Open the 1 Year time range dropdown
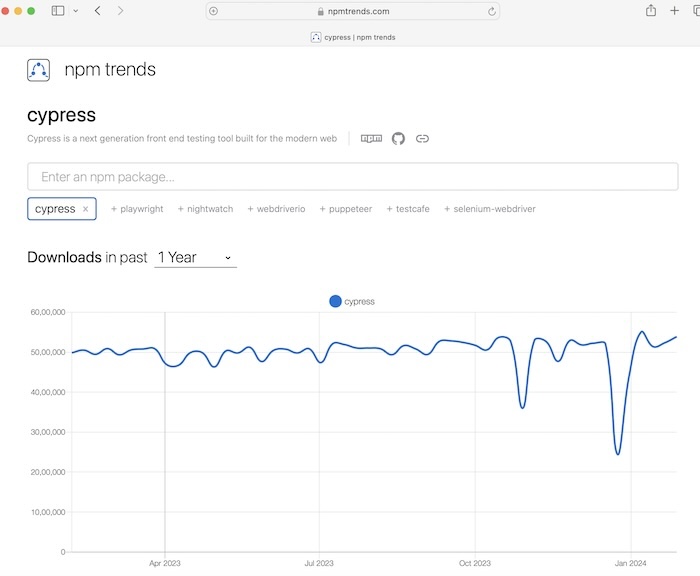Viewport: 700px width, 576px height. pos(195,258)
